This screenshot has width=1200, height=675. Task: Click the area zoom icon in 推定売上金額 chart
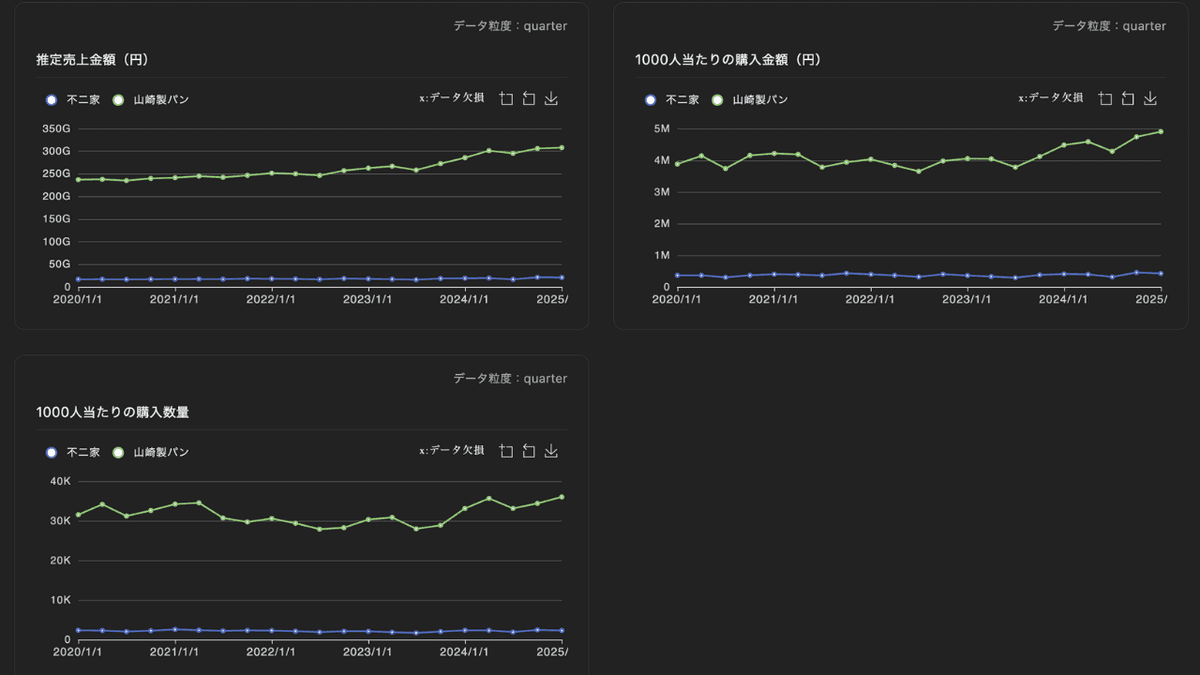pos(506,99)
